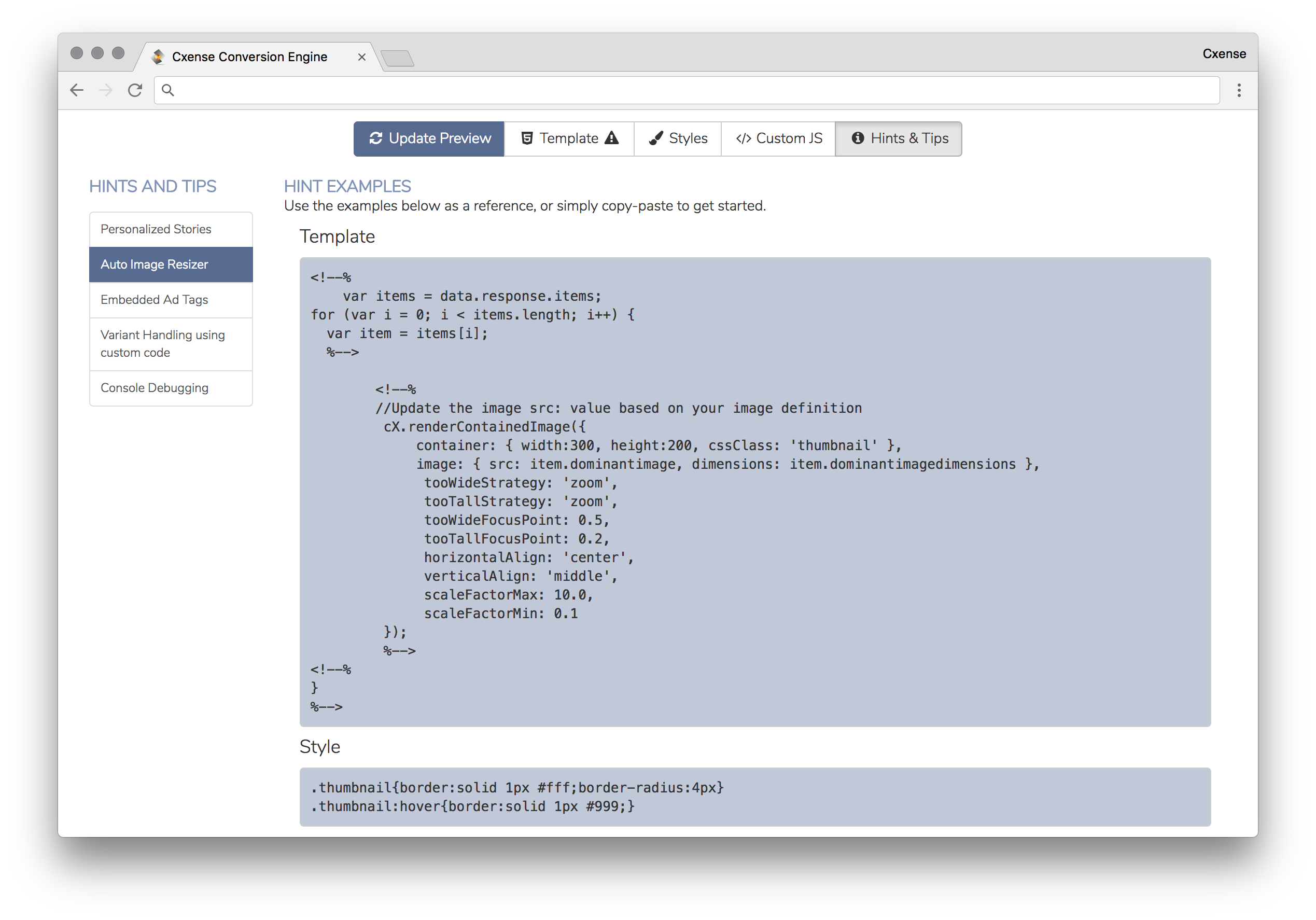Close the Cxense Conversion Engine tab
This screenshot has height=920, width=1316.
(362, 57)
